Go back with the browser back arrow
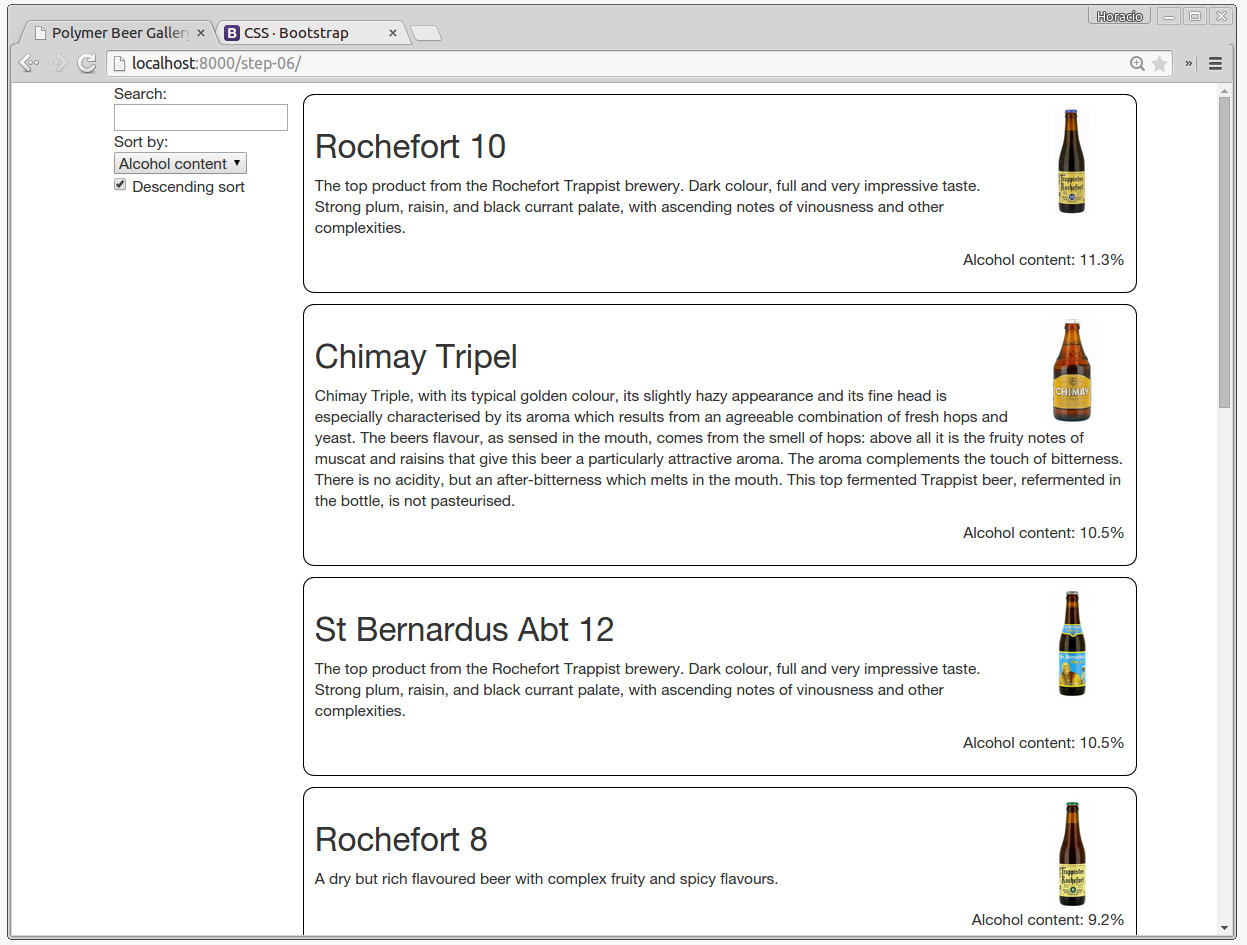The height and width of the screenshot is (945, 1247). coord(29,63)
